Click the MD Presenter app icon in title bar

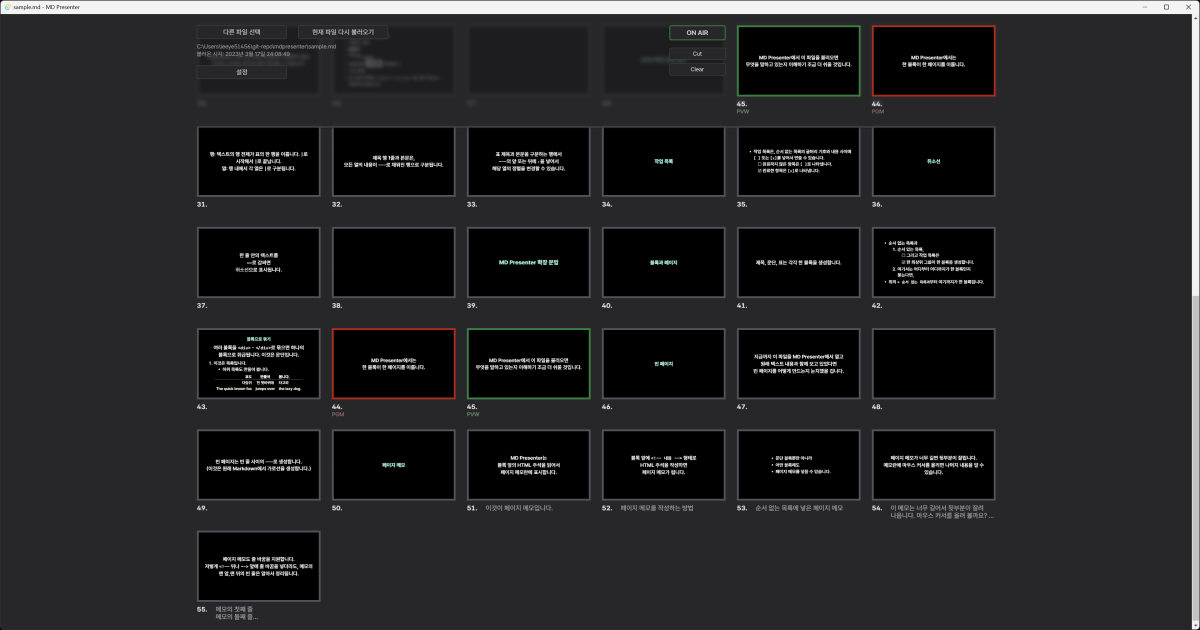[7, 6]
